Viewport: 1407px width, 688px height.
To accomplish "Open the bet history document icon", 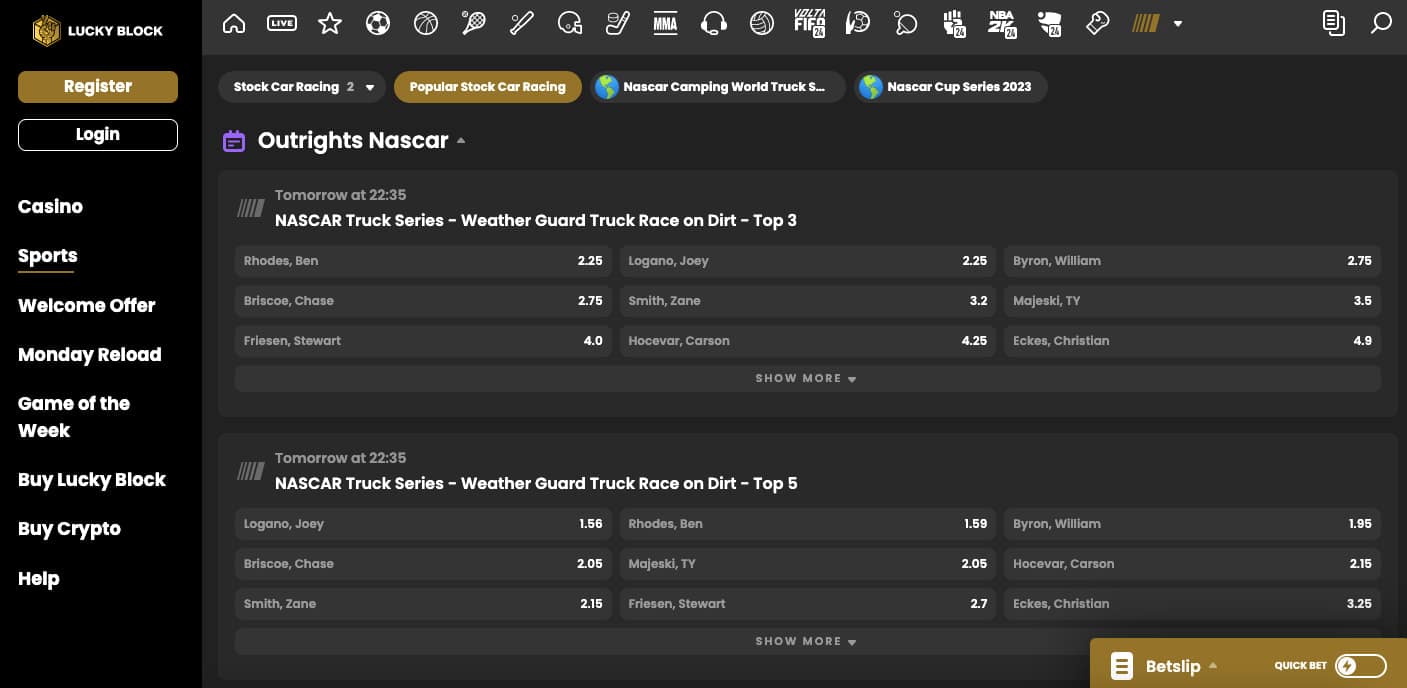I will pos(1334,23).
